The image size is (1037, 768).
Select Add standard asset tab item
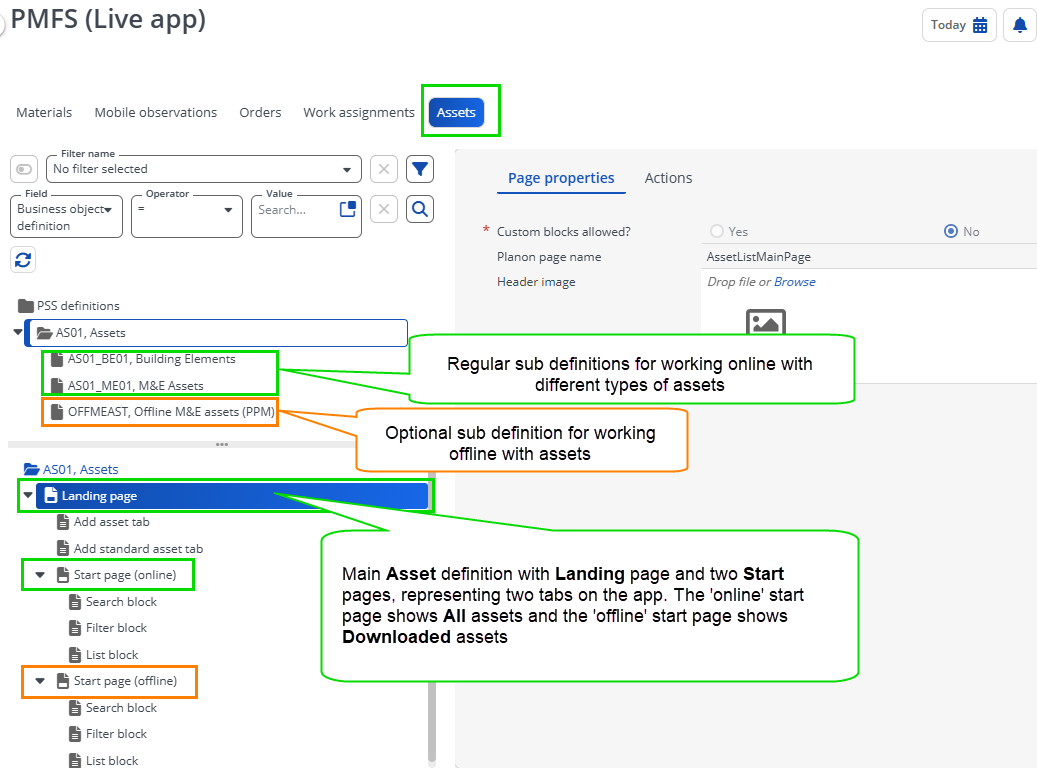click(x=138, y=548)
